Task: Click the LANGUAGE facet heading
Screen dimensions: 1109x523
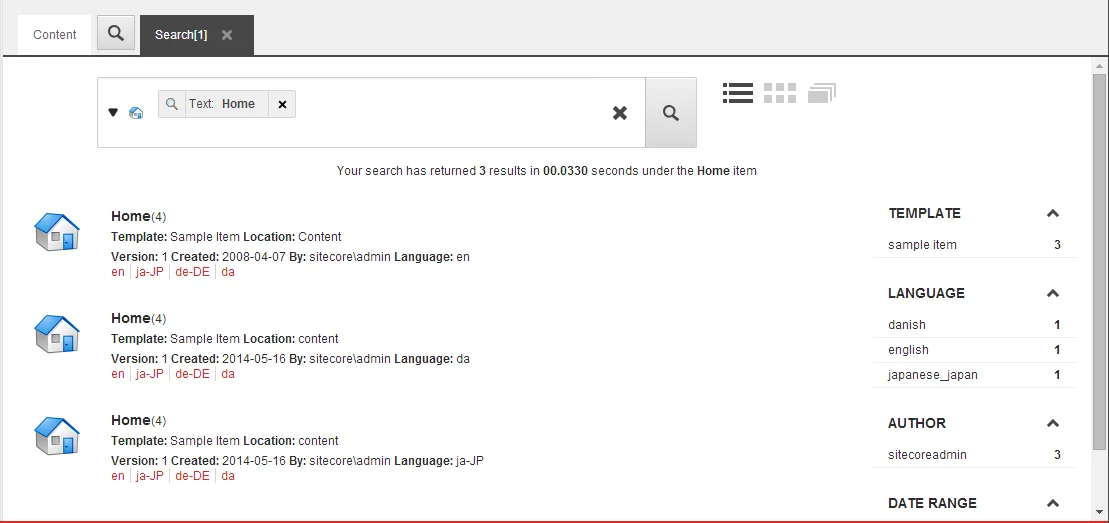Action: (x=927, y=293)
